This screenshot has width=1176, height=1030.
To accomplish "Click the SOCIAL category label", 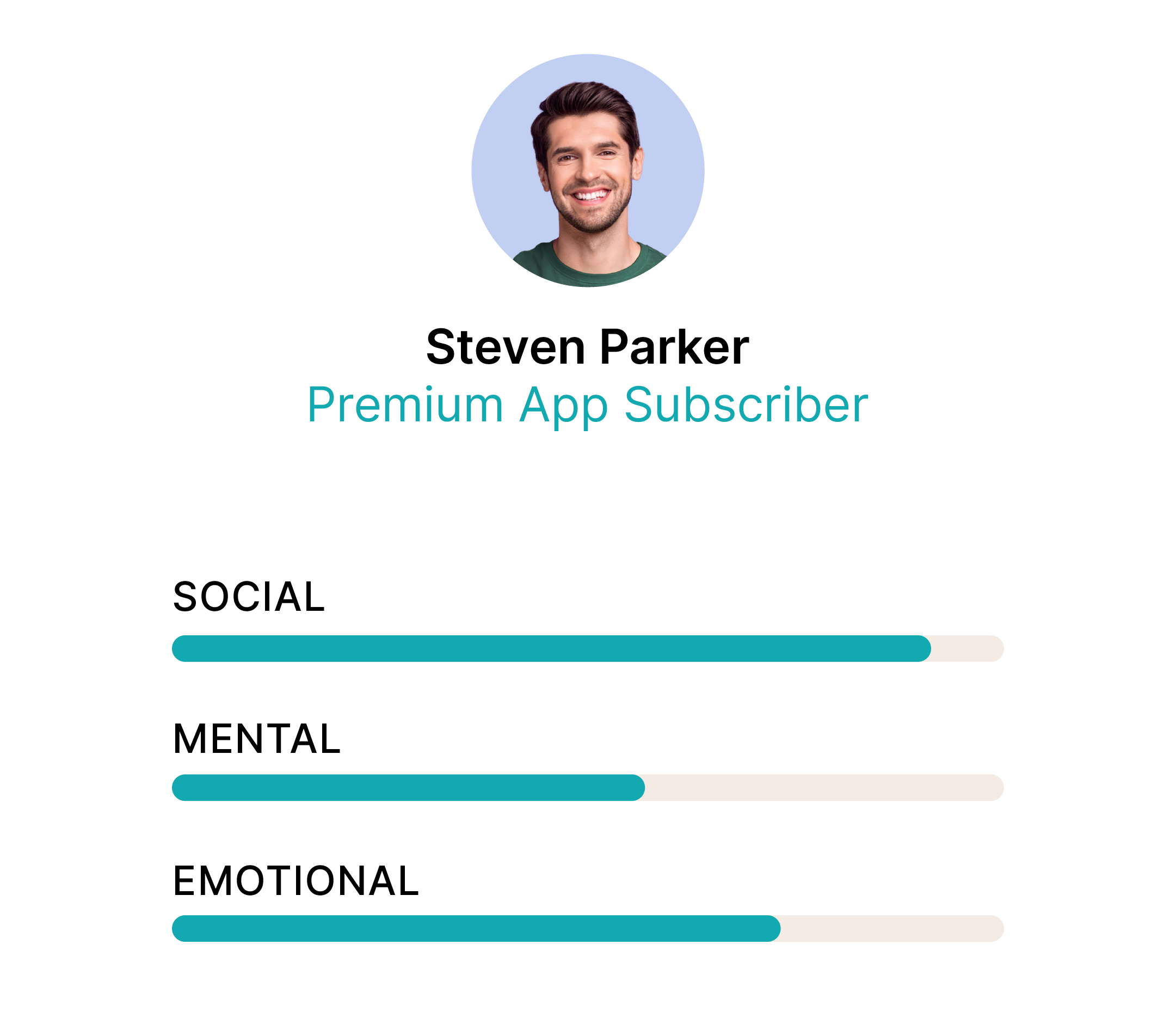I will pyautogui.click(x=249, y=597).
